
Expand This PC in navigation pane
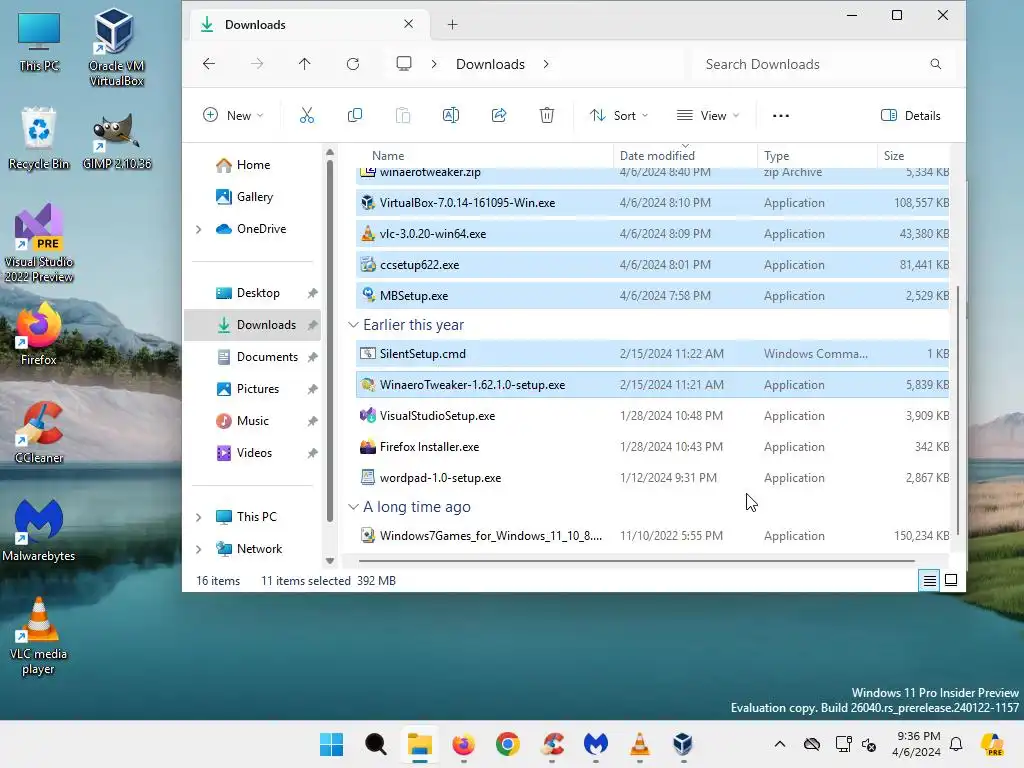(199, 517)
